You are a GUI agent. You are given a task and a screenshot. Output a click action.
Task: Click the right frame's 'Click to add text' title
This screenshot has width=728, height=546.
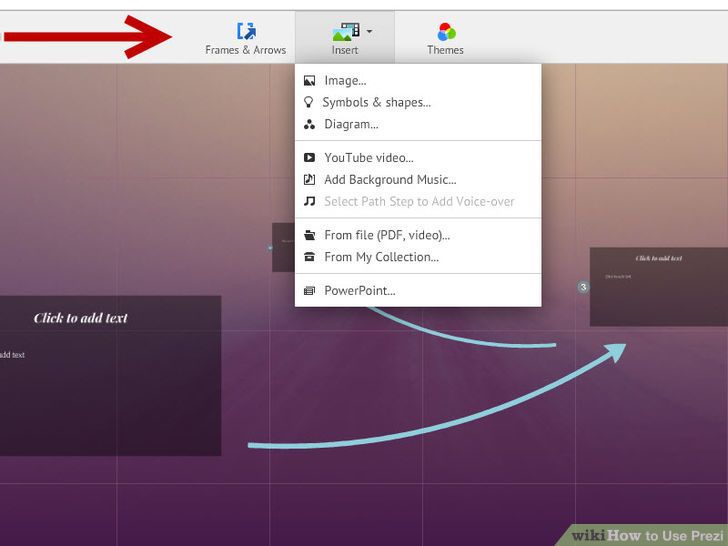[659, 258]
